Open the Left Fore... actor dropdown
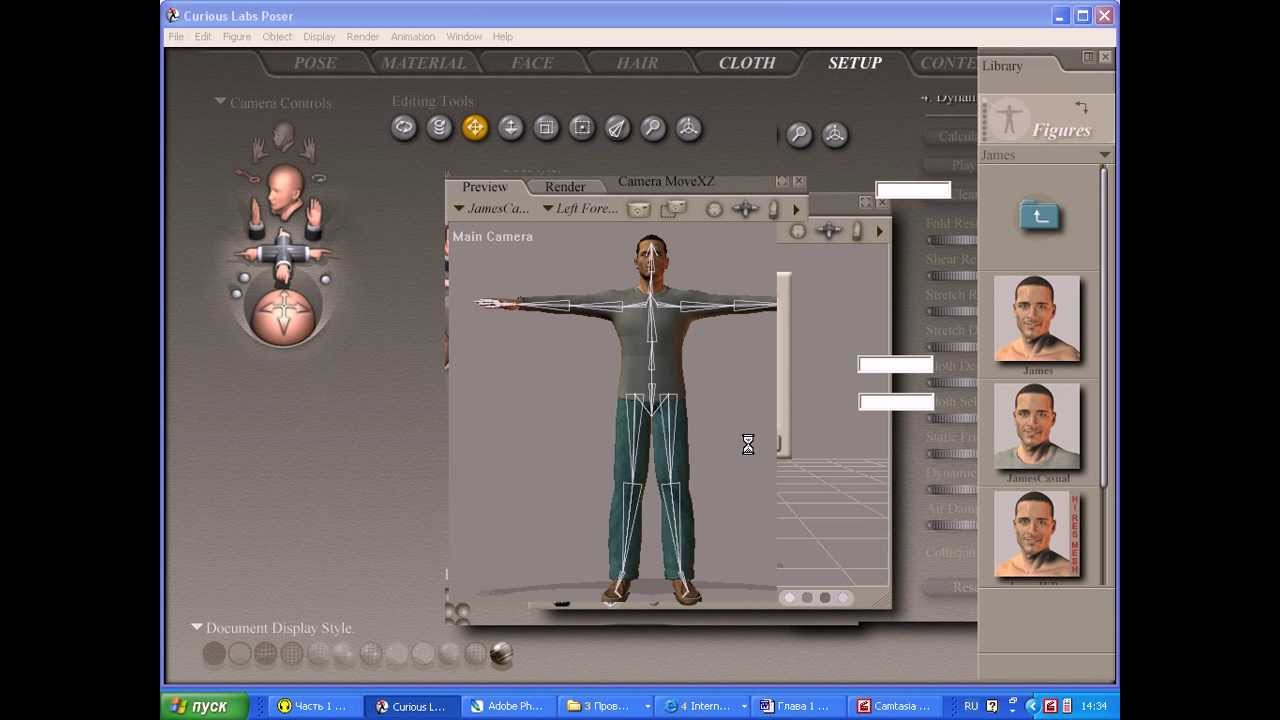The height and width of the screenshot is (720, 1280). tap(580, 209)
